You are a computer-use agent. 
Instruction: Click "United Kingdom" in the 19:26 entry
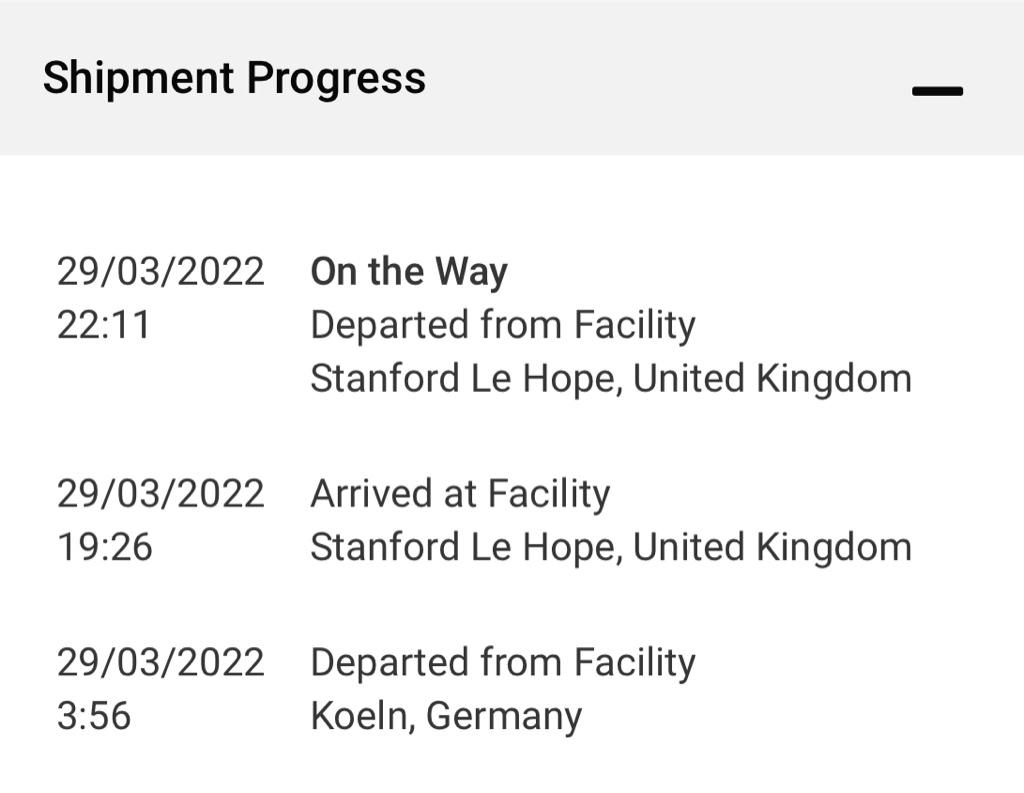[x=773, y=547]
